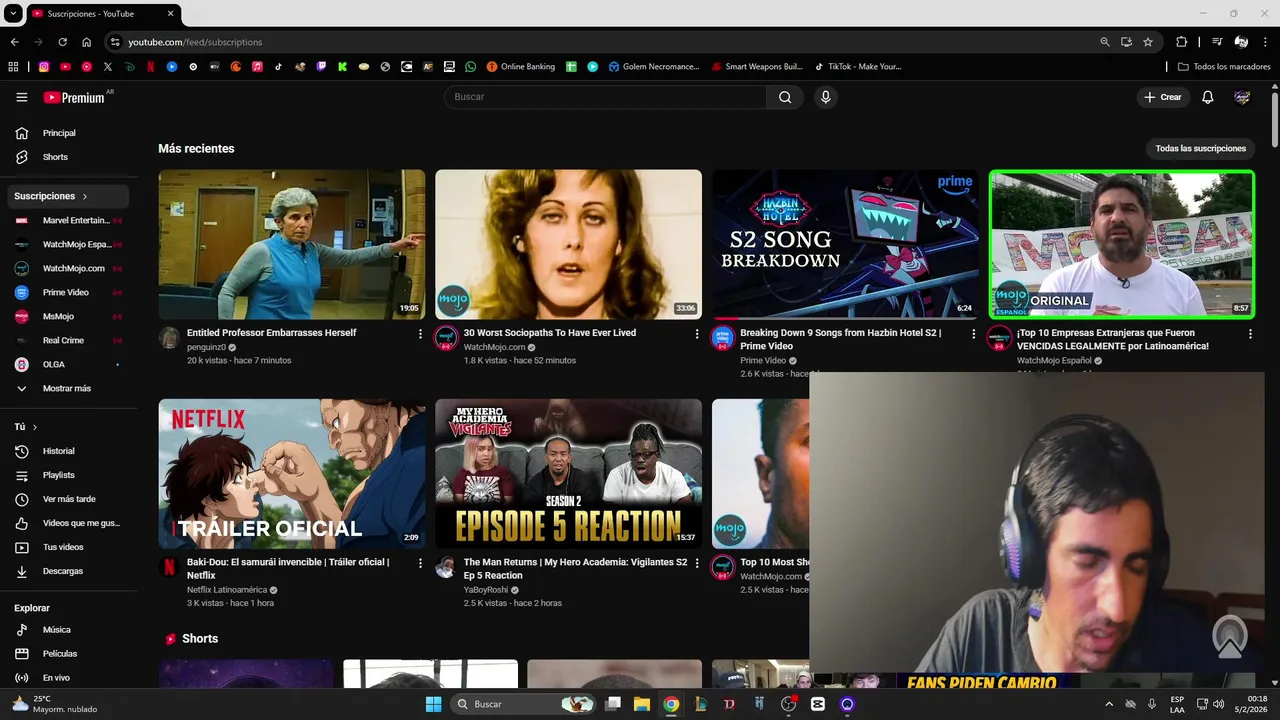Go to the browser home page icon

click(86, 42)
